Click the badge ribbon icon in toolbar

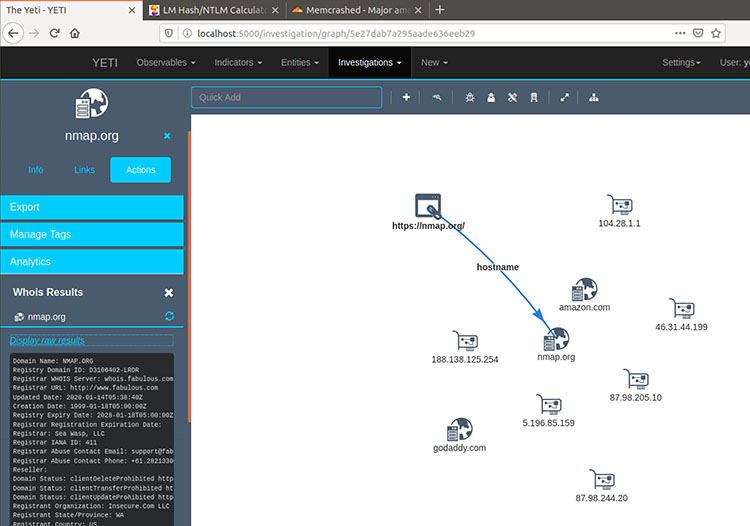(534, 98)
